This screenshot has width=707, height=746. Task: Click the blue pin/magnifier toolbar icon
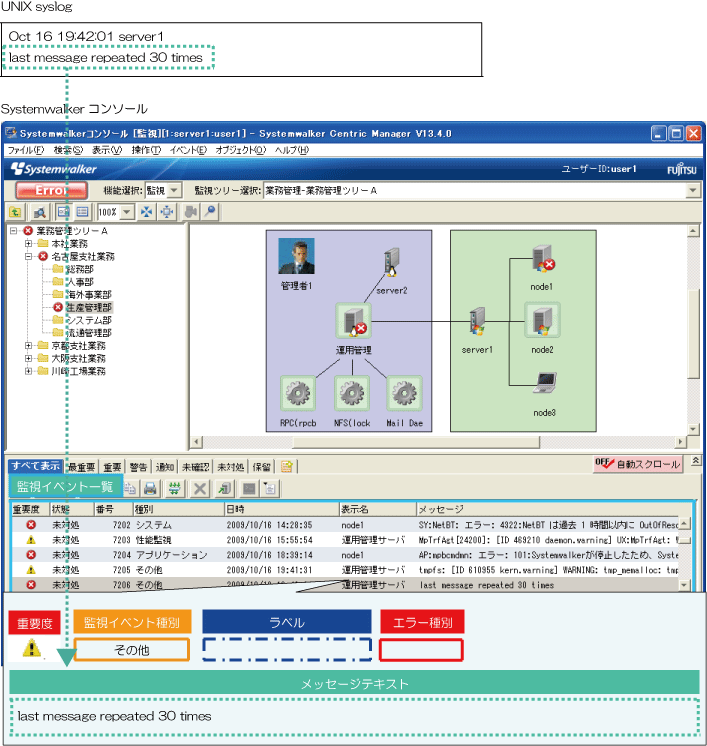tap(210, 212)
